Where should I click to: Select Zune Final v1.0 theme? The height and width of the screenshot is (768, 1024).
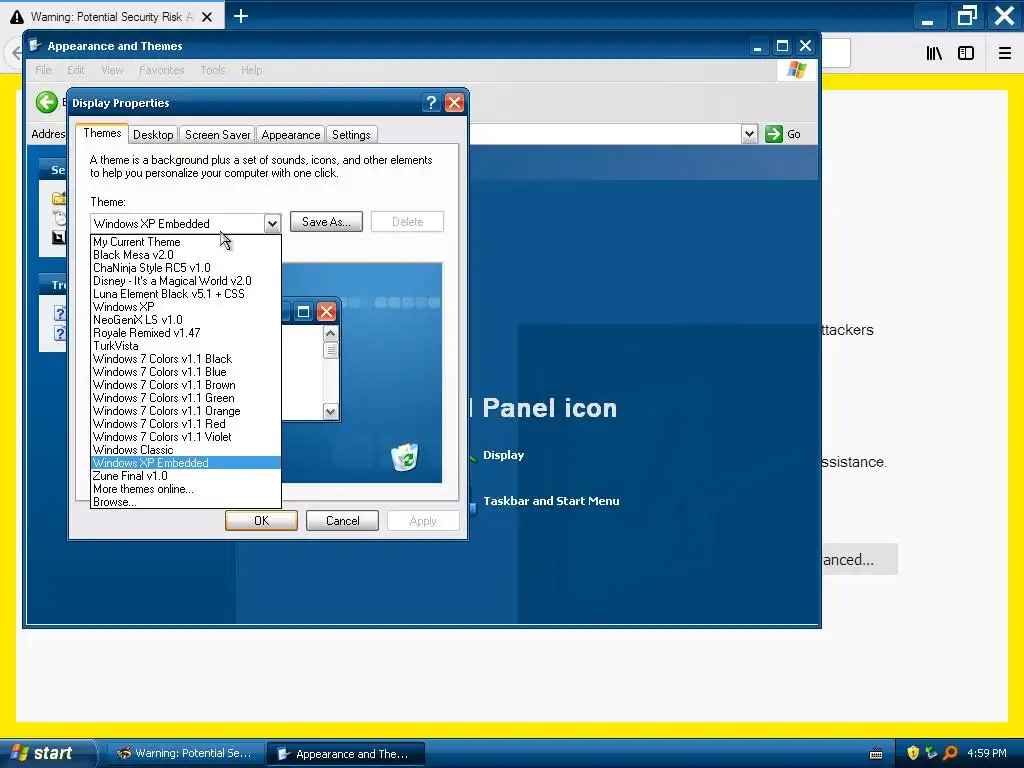[186, 476]
